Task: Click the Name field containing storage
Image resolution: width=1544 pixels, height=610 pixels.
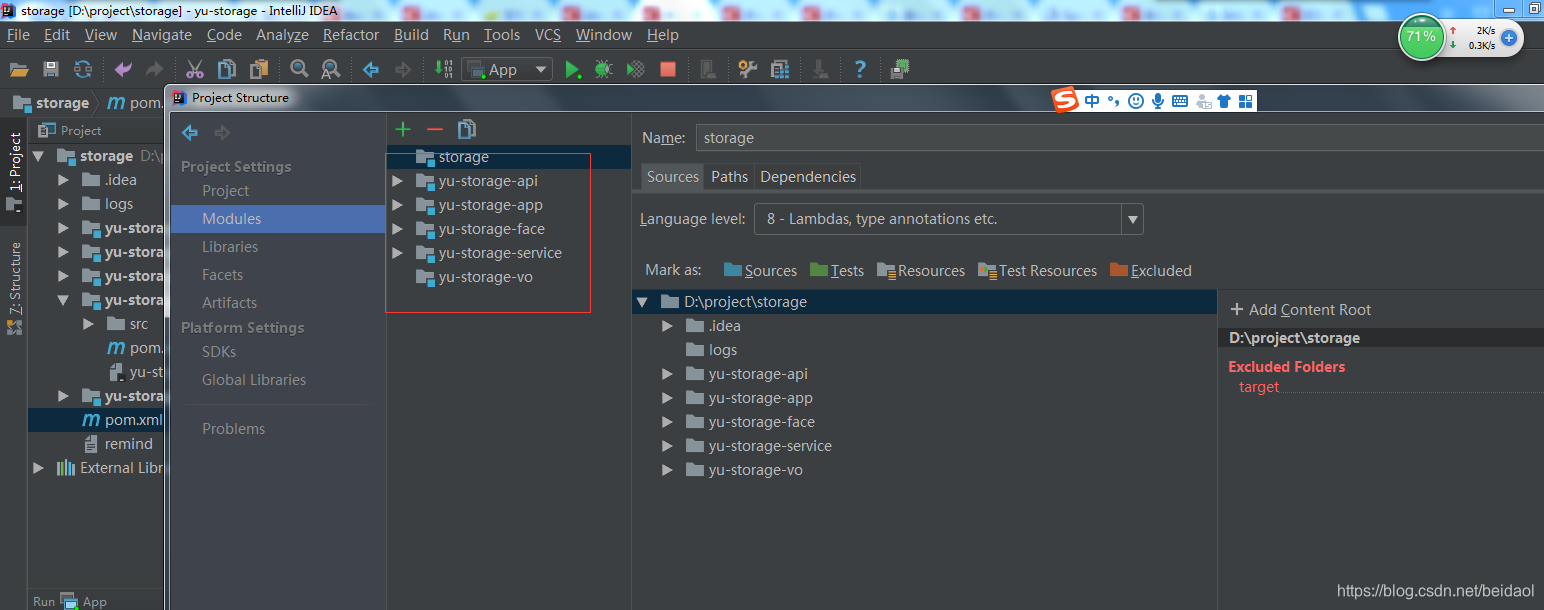Action: coord(1119,138)
